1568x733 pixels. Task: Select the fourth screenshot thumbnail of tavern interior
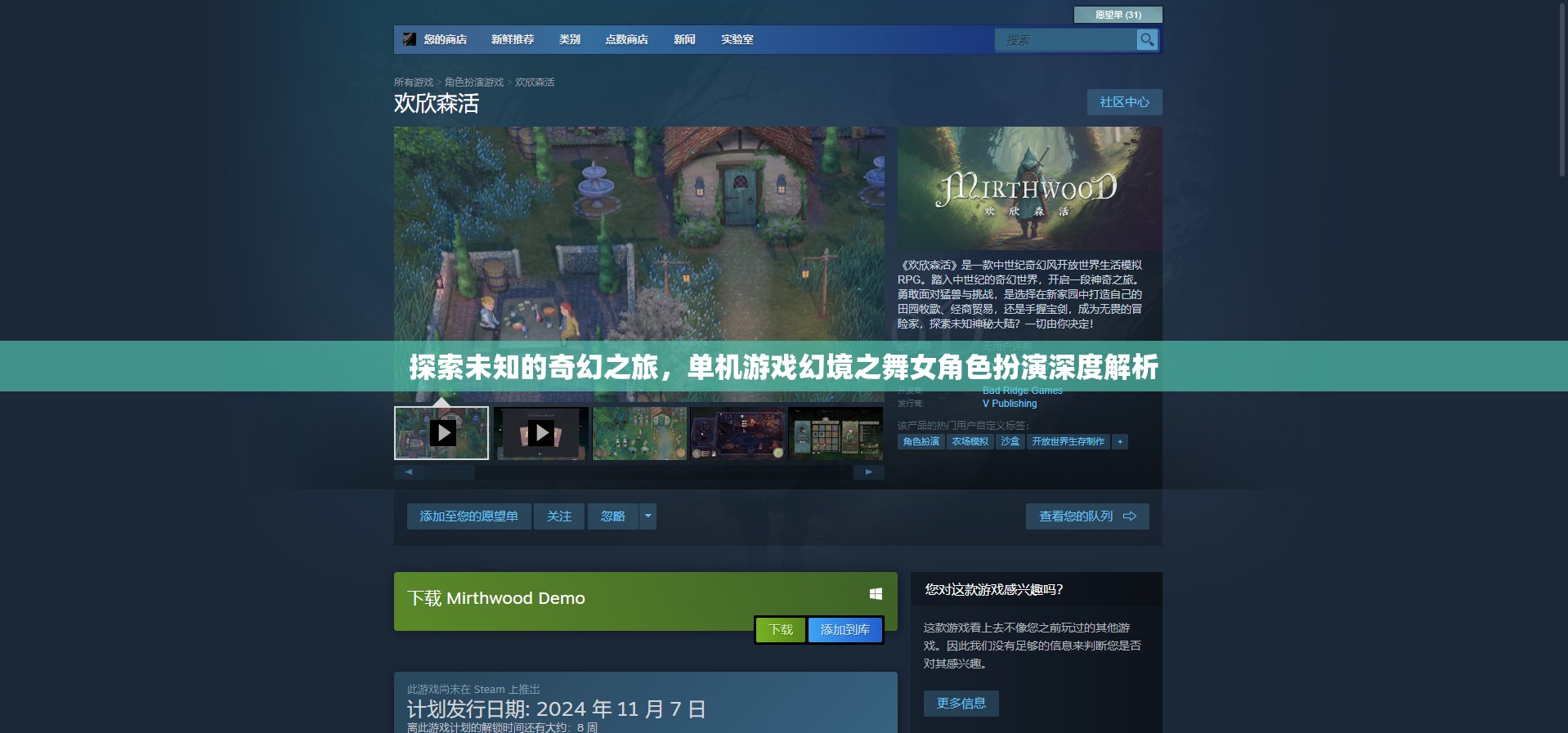tap(737, 433)
